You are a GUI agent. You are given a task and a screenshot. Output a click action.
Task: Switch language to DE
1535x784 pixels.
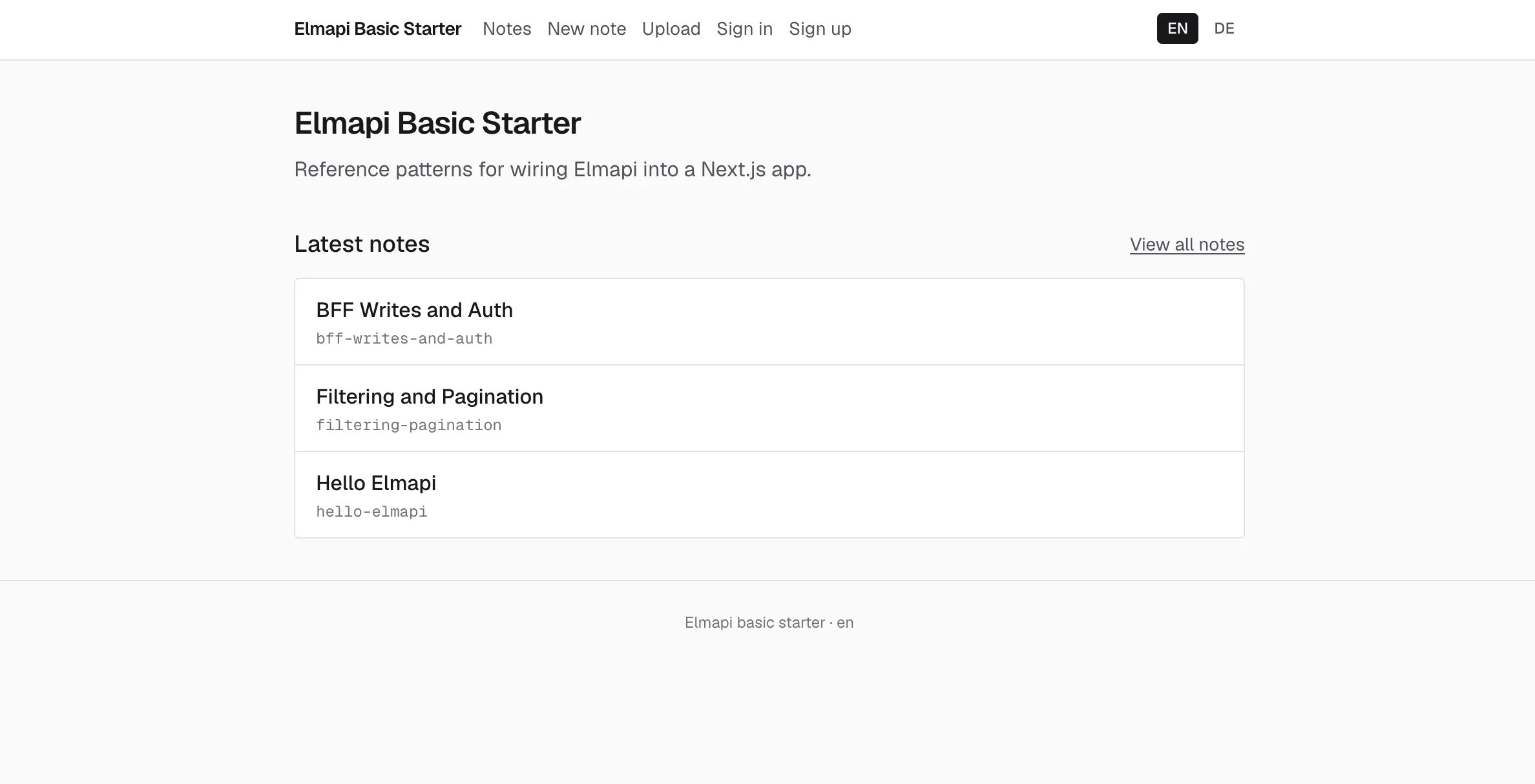[1224, 28]
